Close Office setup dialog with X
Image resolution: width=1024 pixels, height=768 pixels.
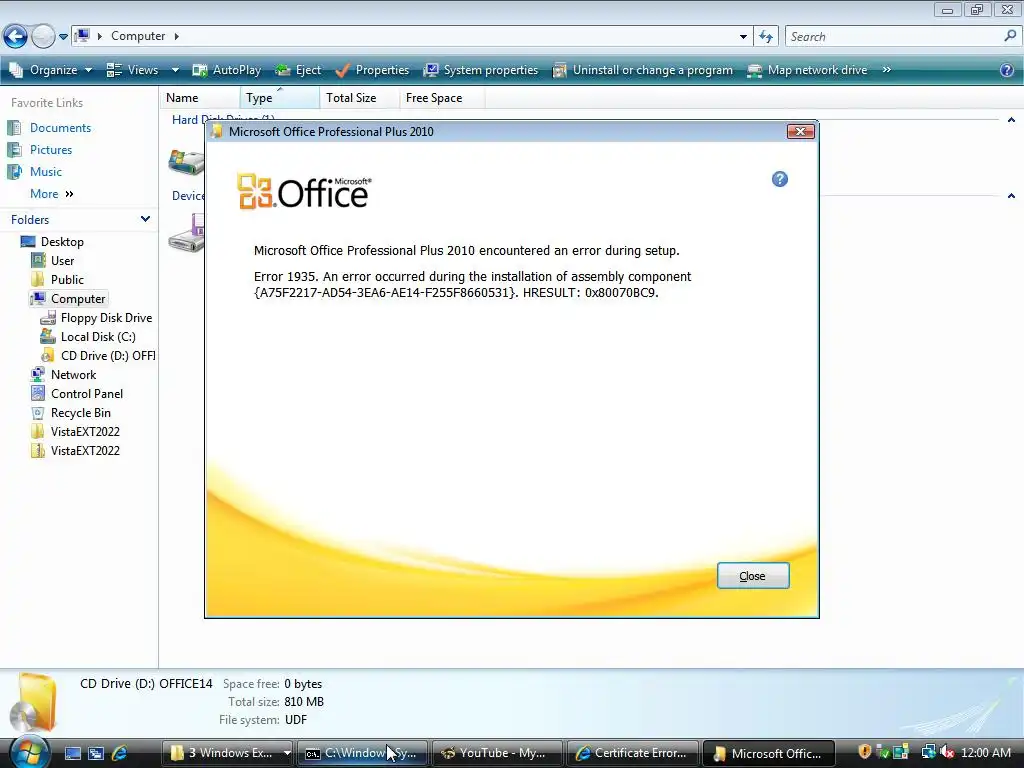tap(800, 131)
